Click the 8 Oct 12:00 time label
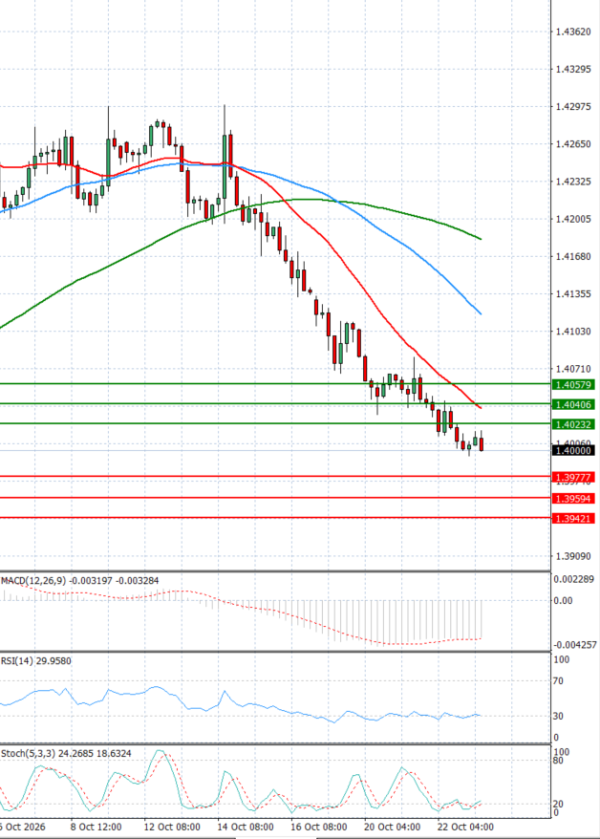 pyautogui.click(x=96, y=827)
